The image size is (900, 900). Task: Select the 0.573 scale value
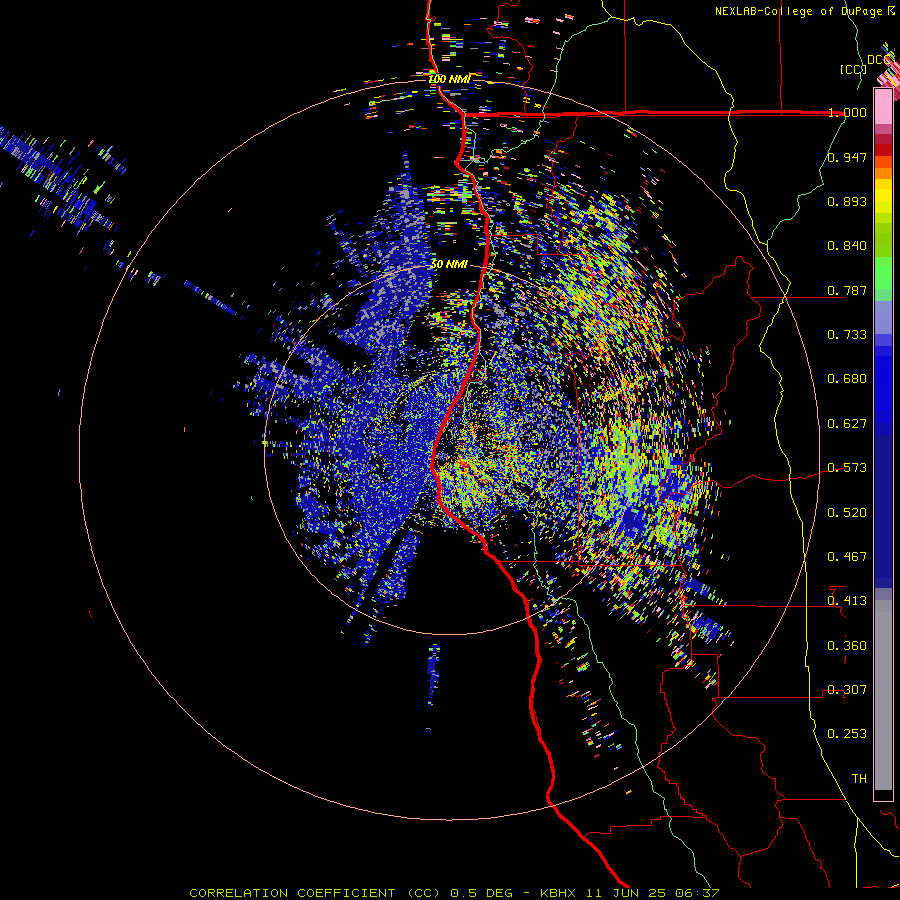coord(847,468)
